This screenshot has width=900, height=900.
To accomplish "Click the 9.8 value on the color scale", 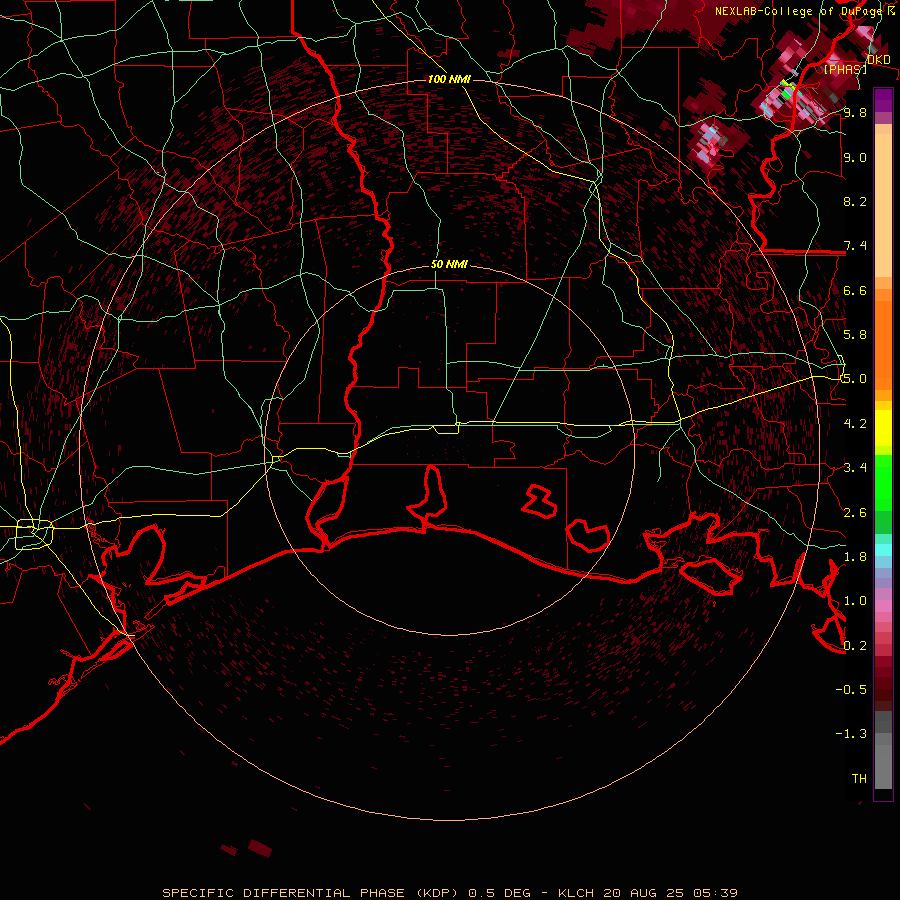I will pyautogui.click(x=855, y=112).
